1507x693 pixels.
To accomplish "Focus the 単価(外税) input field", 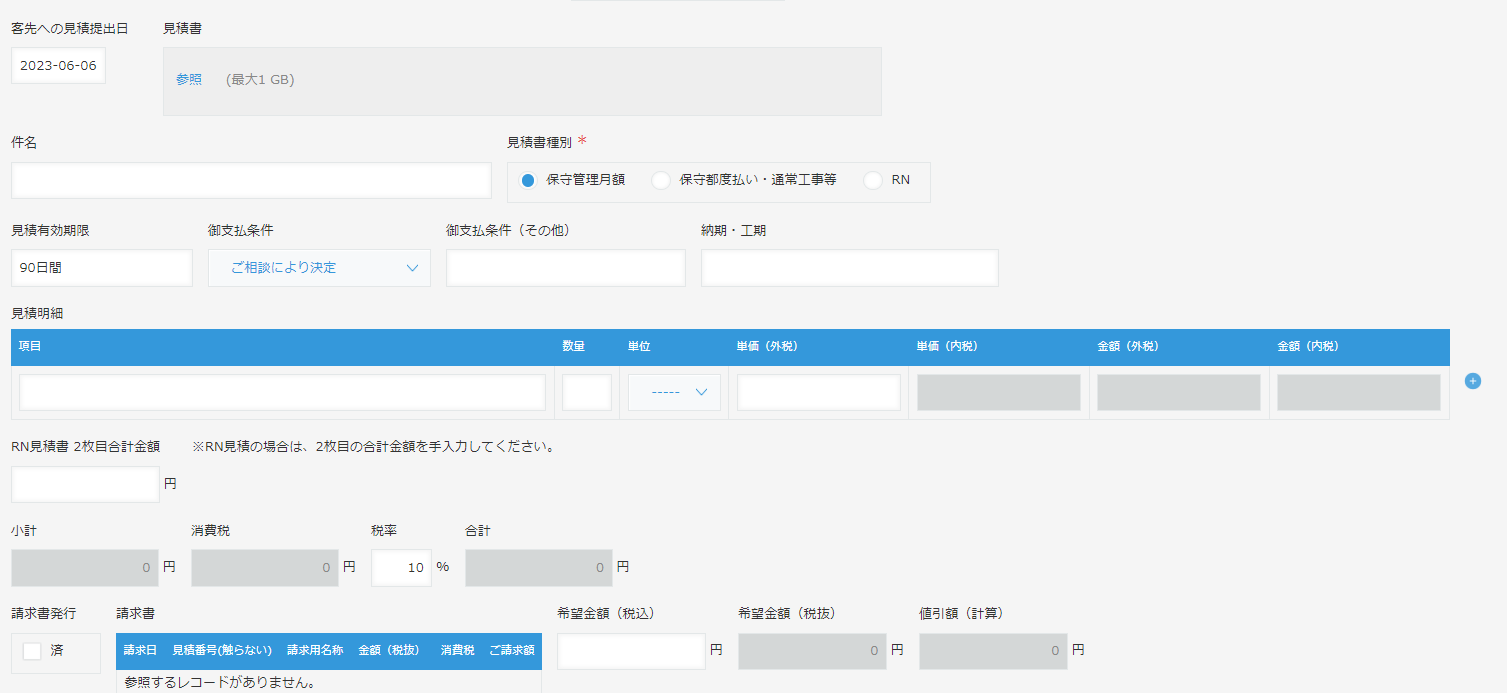I will point(818,392).
